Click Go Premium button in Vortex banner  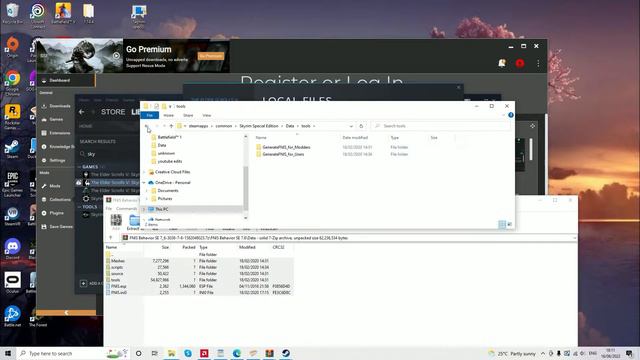click(x=211, y=56)
